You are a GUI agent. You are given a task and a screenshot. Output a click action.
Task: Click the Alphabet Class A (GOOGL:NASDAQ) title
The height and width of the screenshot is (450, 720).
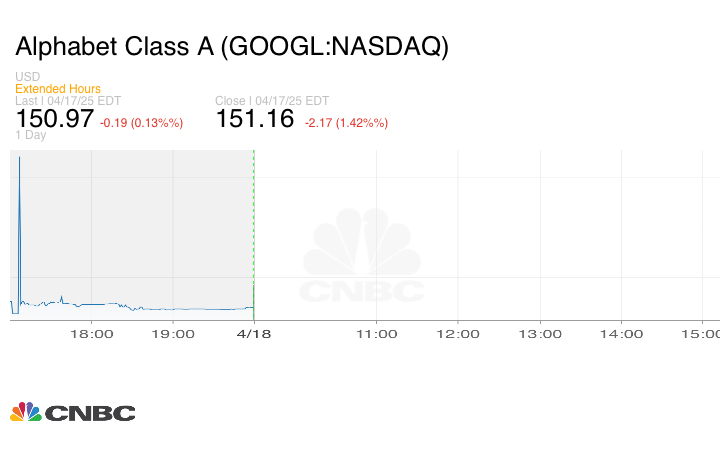(x=232, y=46)
